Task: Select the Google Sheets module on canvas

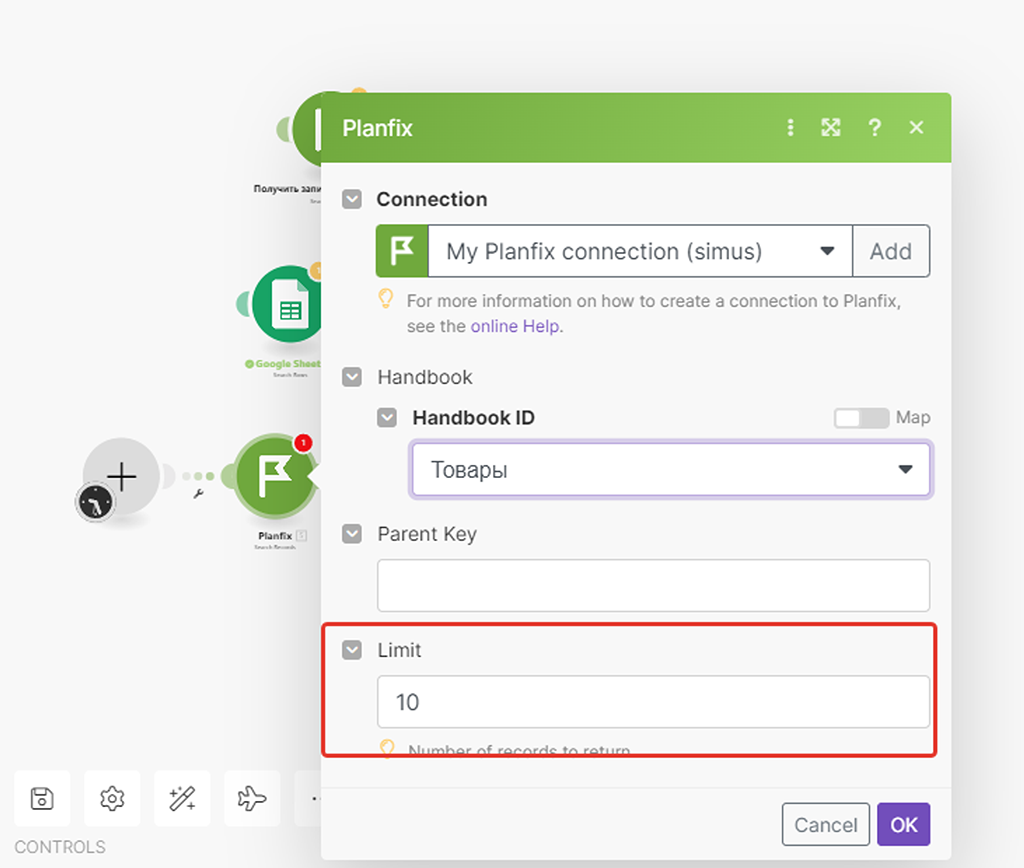Action: tap(288, 304)
